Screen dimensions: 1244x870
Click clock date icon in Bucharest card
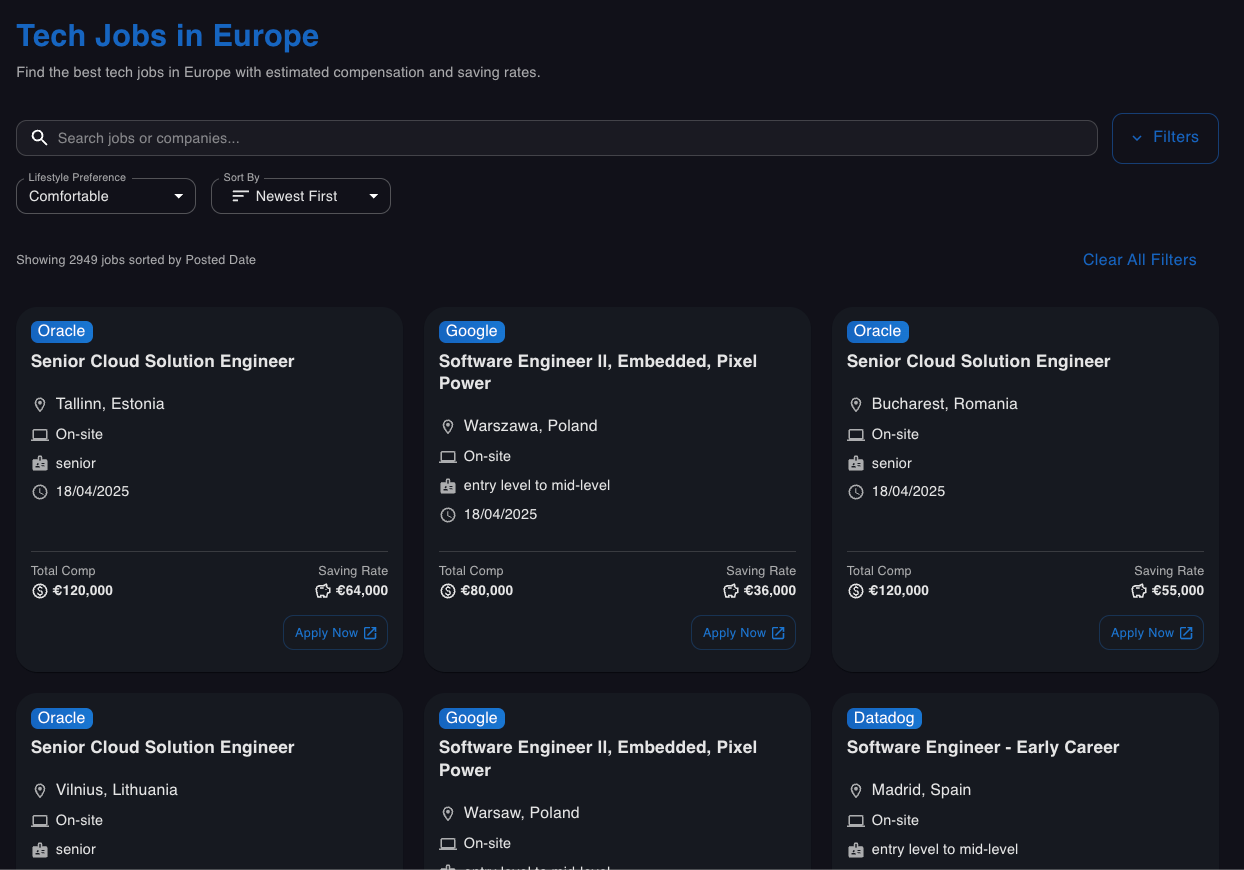[856, 492]
